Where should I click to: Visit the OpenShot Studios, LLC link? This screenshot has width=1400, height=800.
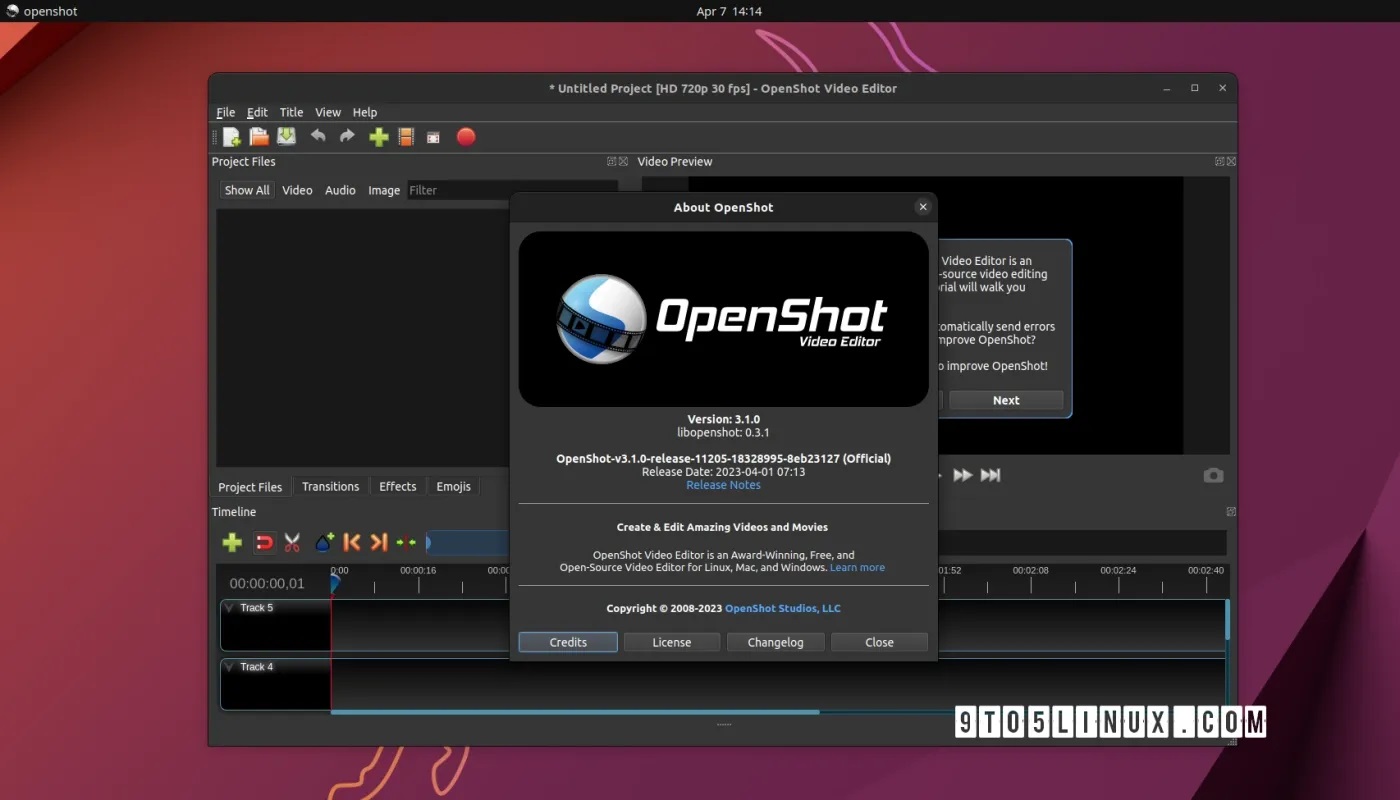783,608
